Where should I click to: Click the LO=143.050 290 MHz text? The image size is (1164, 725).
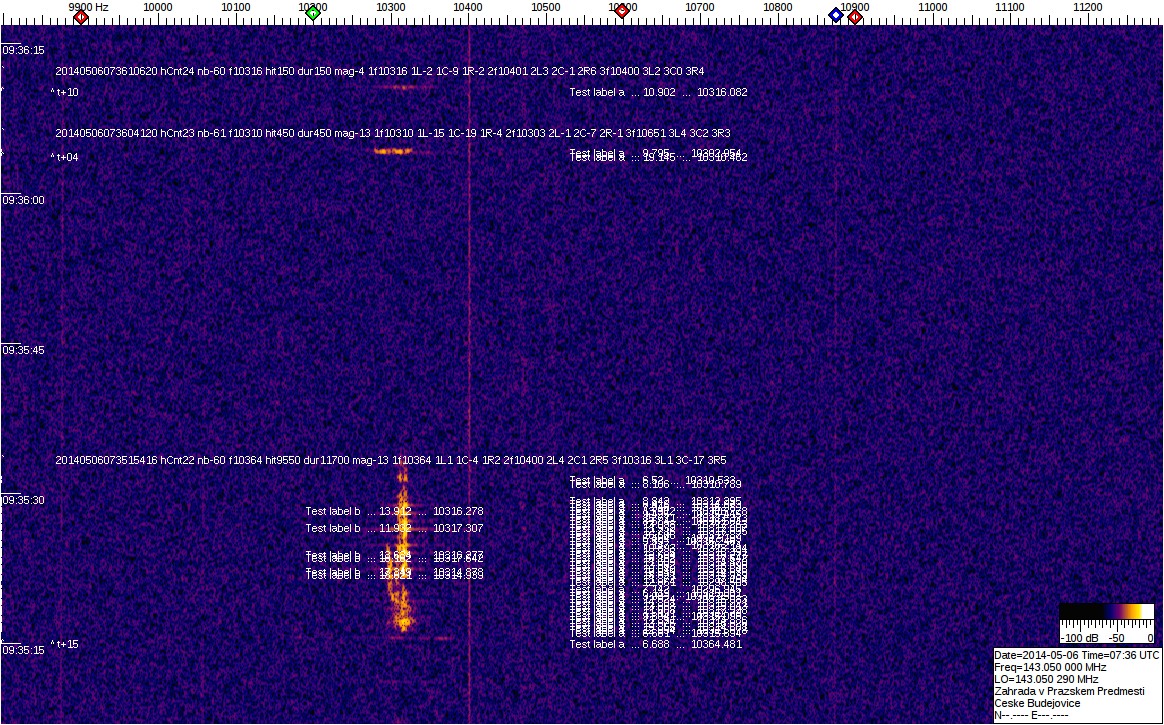click(x=1046, y=678)
